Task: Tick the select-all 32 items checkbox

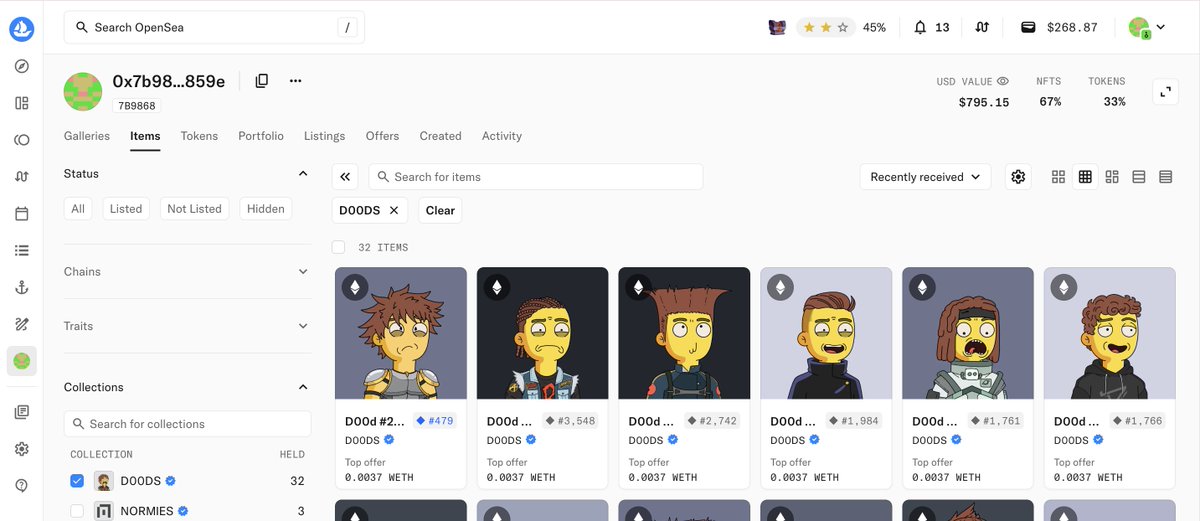Action: pyautogui.click(x=338, y=247)
